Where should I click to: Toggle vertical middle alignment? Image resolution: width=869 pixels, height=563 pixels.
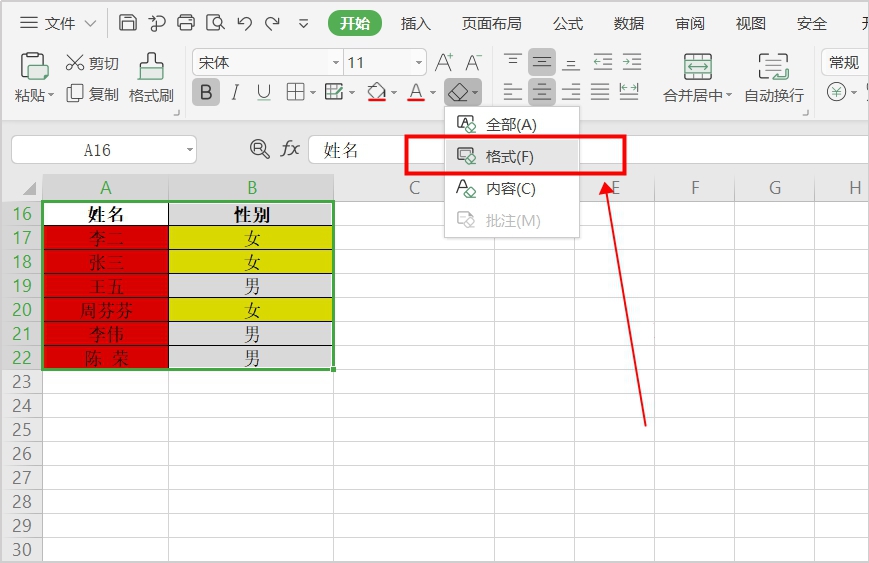tap(541, 62)
